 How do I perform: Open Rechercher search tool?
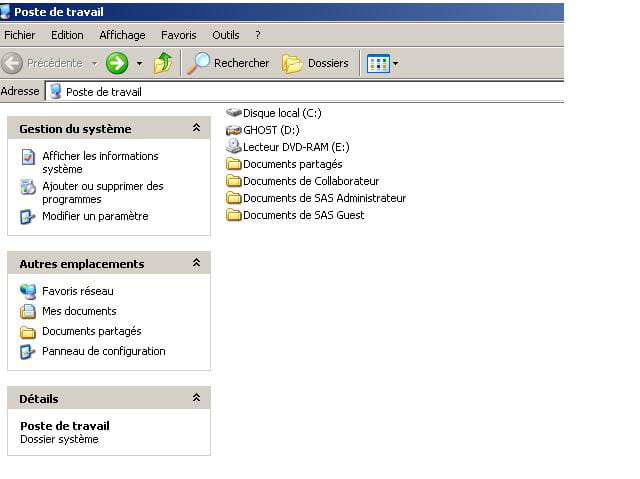point(228,63)
